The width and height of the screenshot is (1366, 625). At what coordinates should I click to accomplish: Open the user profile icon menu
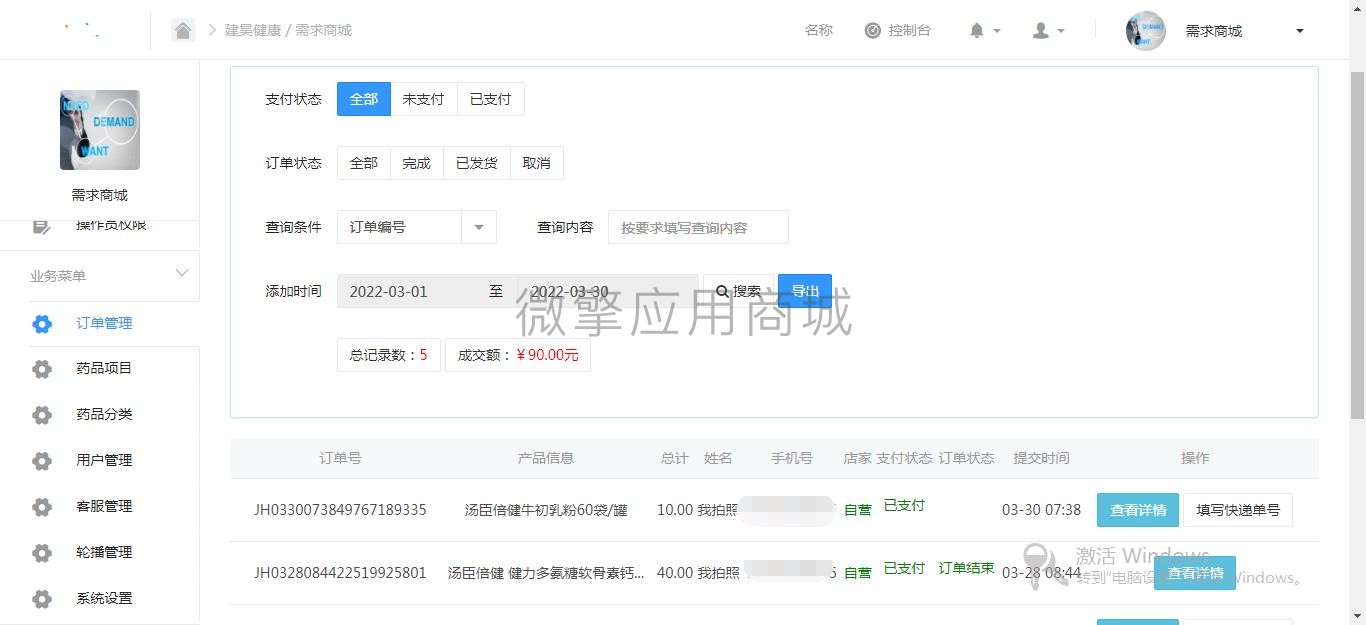(1048, 31)
